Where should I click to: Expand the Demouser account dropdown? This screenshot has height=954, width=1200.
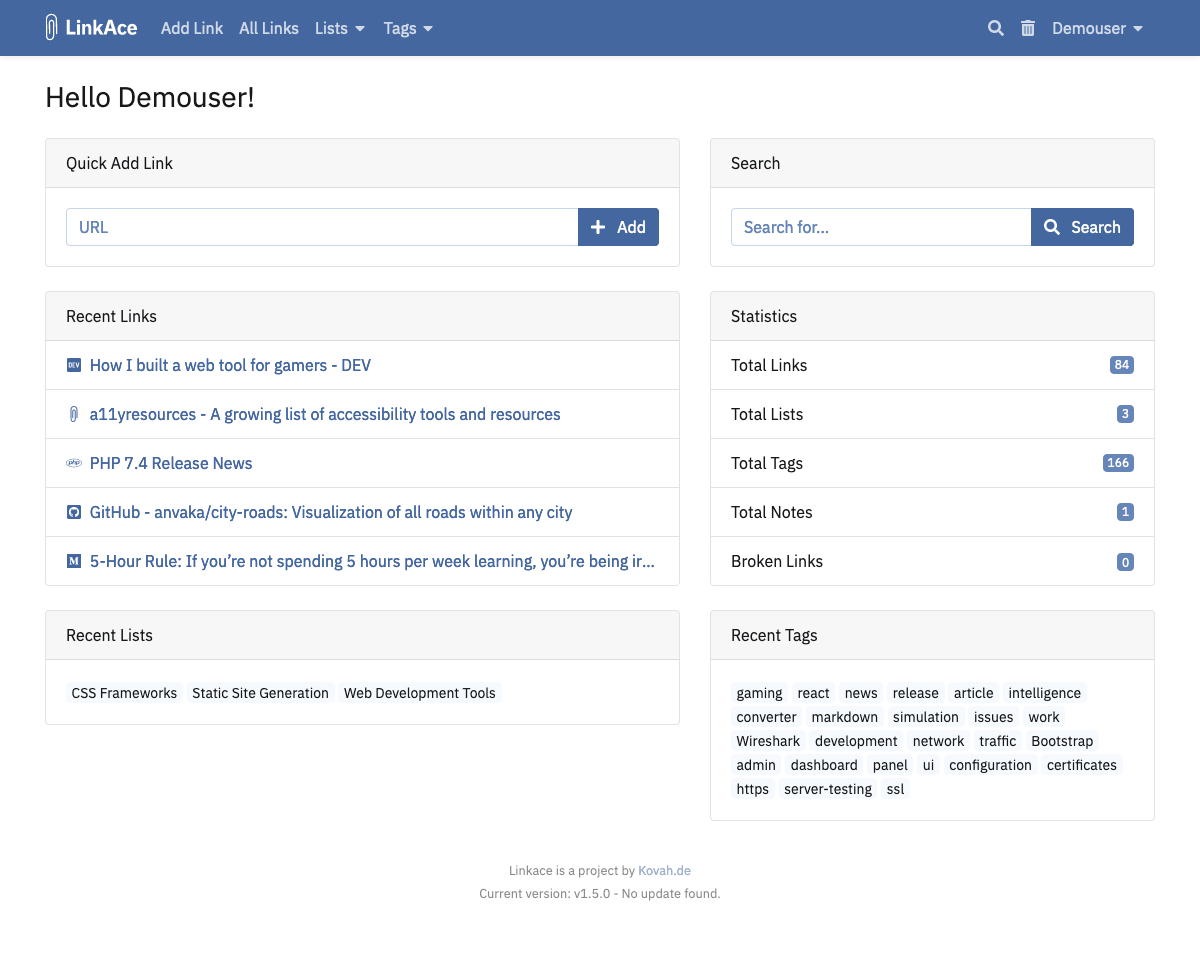point(1097,28)
